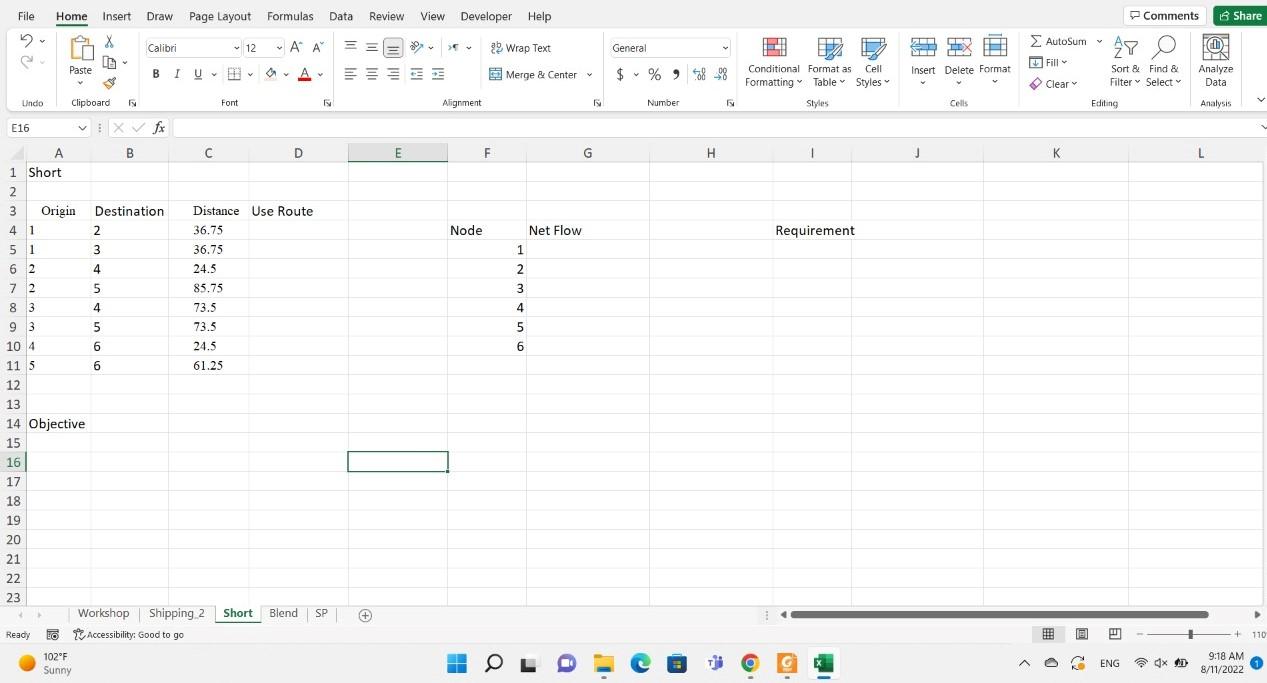Click the insert function fx icon
This screenshot has width=1267, height=683.
[x=160, y=128]
